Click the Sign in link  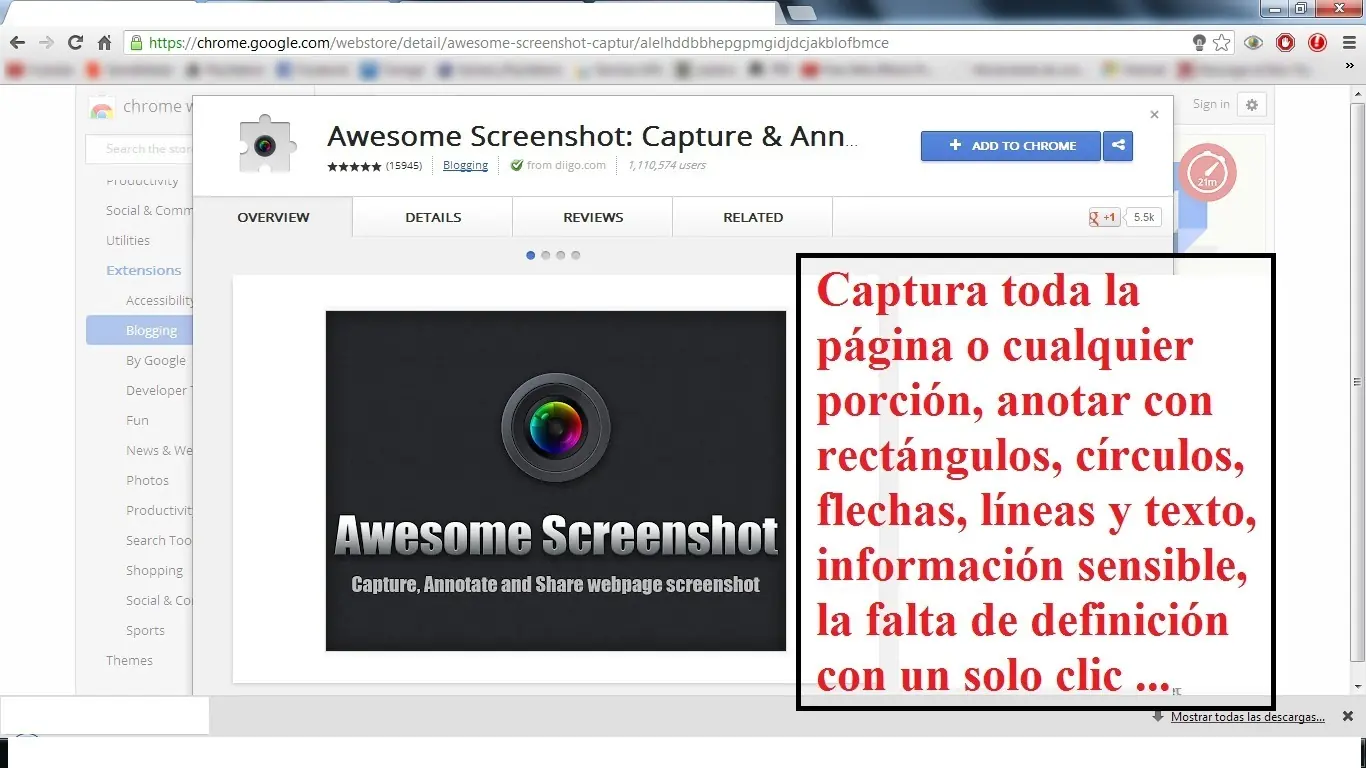(1211, 104)
